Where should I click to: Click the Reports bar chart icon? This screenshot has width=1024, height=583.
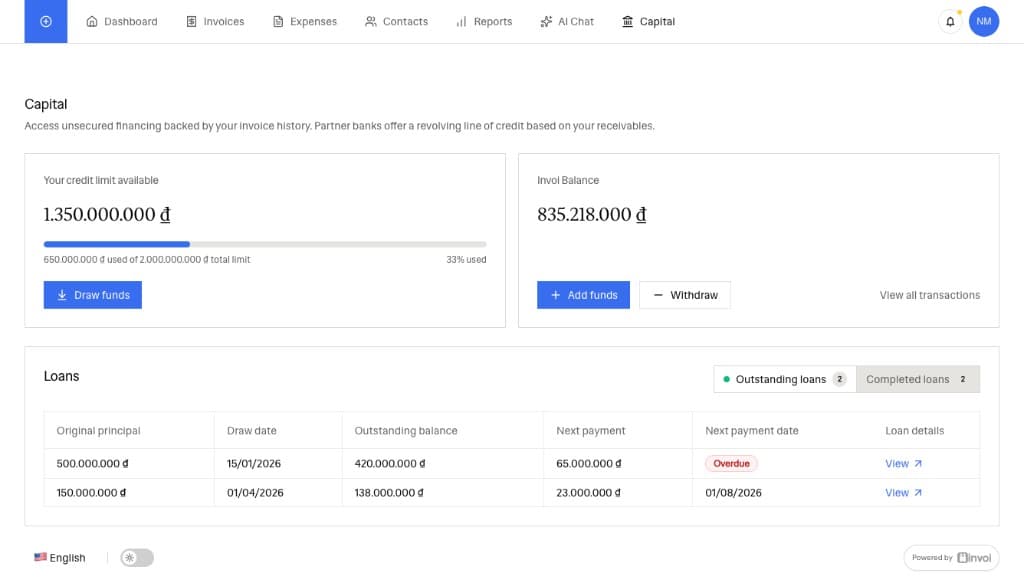pyautogui.click(x=462, y=22)
